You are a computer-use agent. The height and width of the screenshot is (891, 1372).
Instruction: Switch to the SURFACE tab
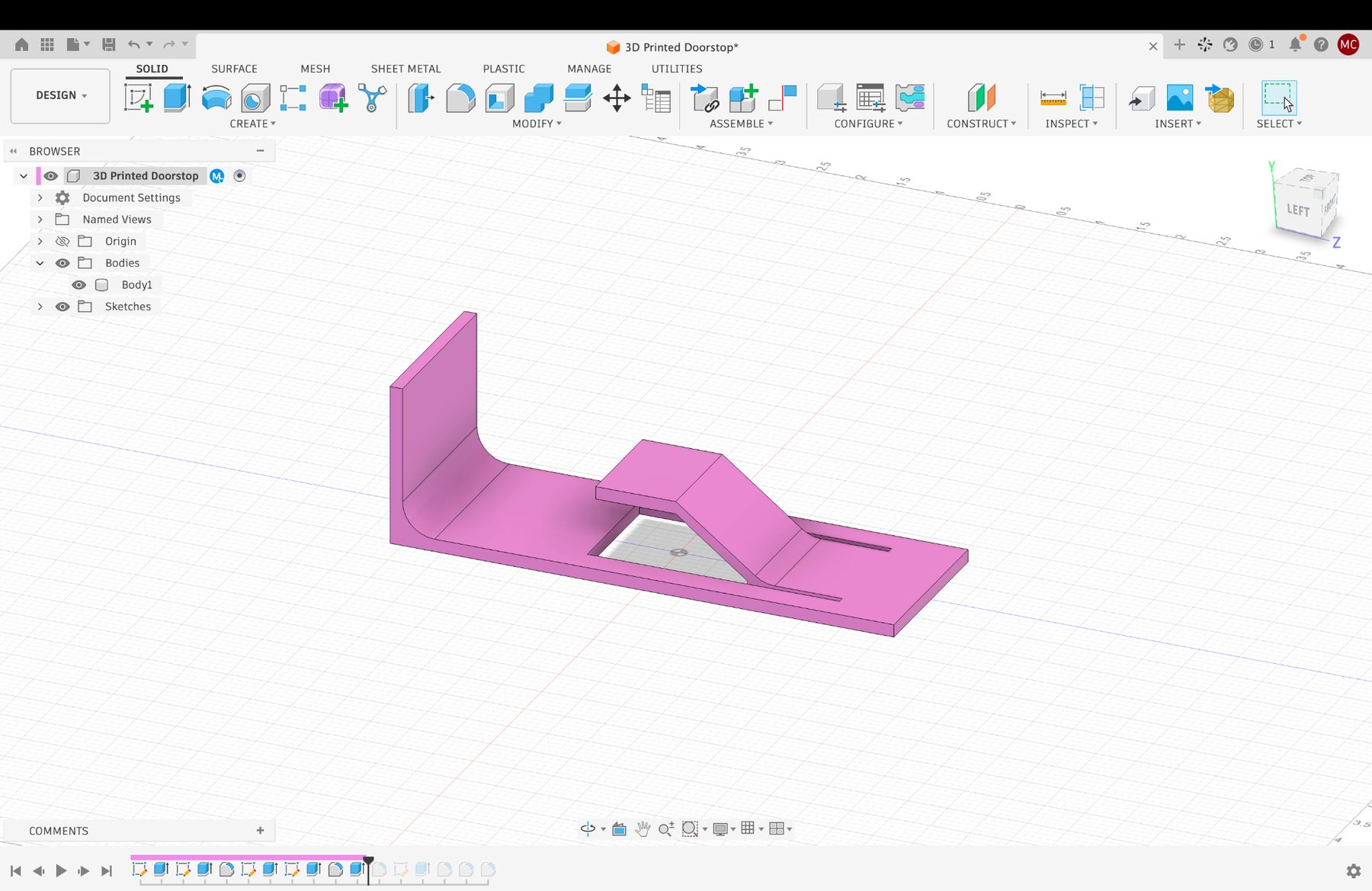pyautogui.click(x=234, y=69)
